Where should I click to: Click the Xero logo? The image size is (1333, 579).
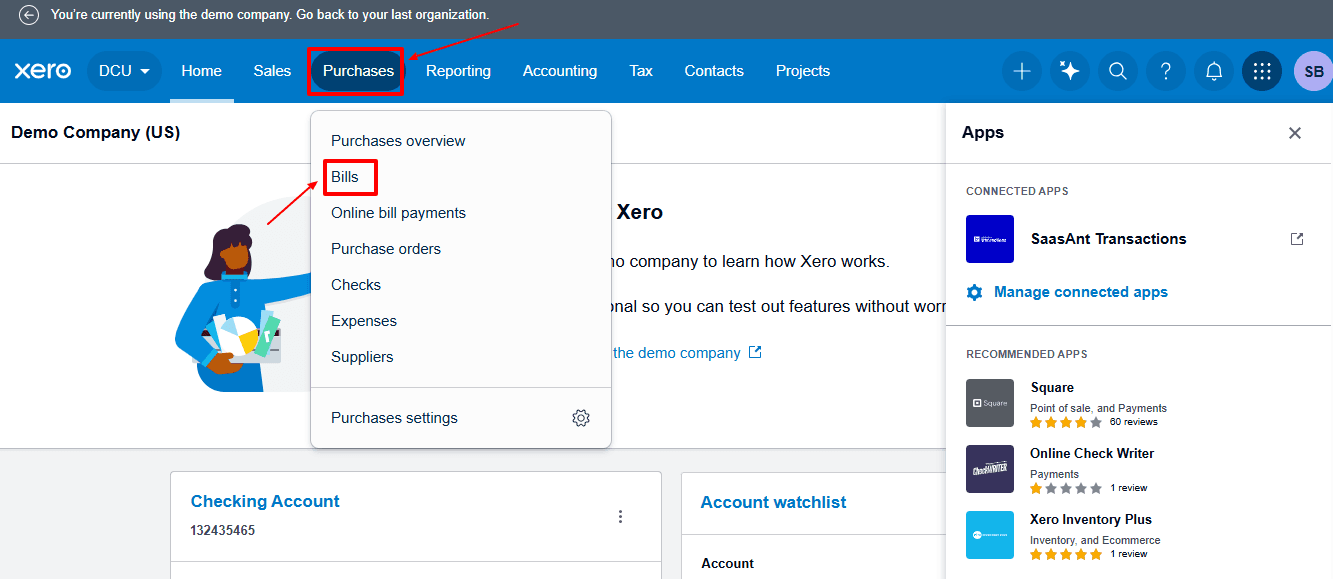pos(42,71)
